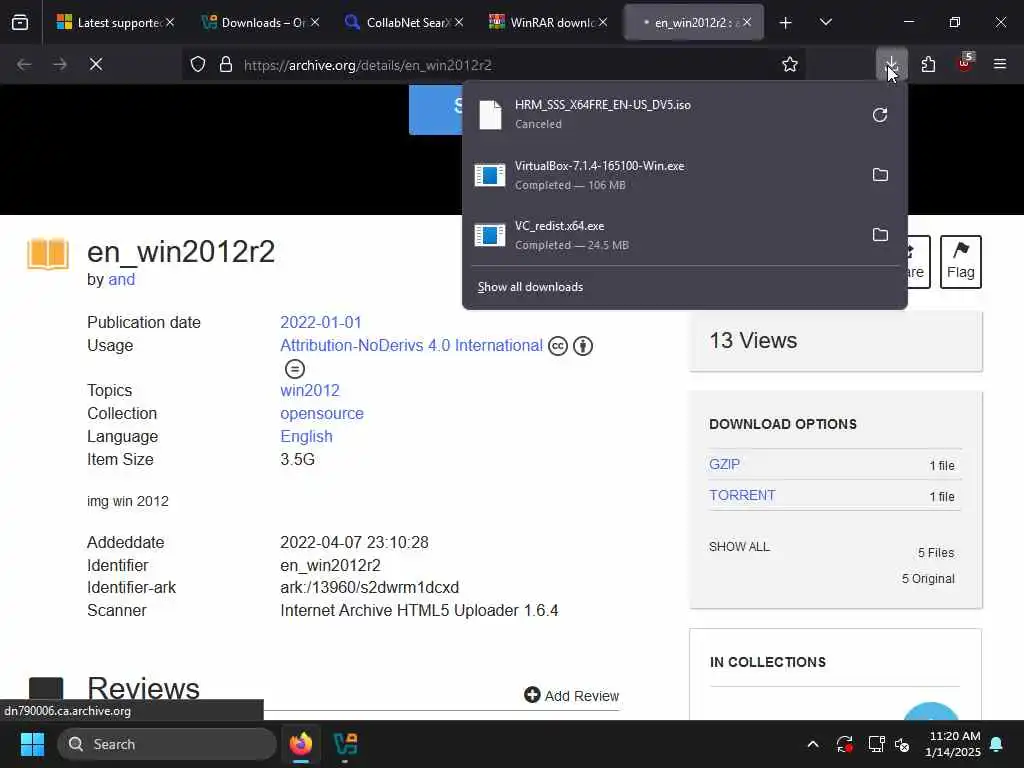Open the uploader link 'and'
Screen dimensions: 1024x768
click(x=121, y=280)
